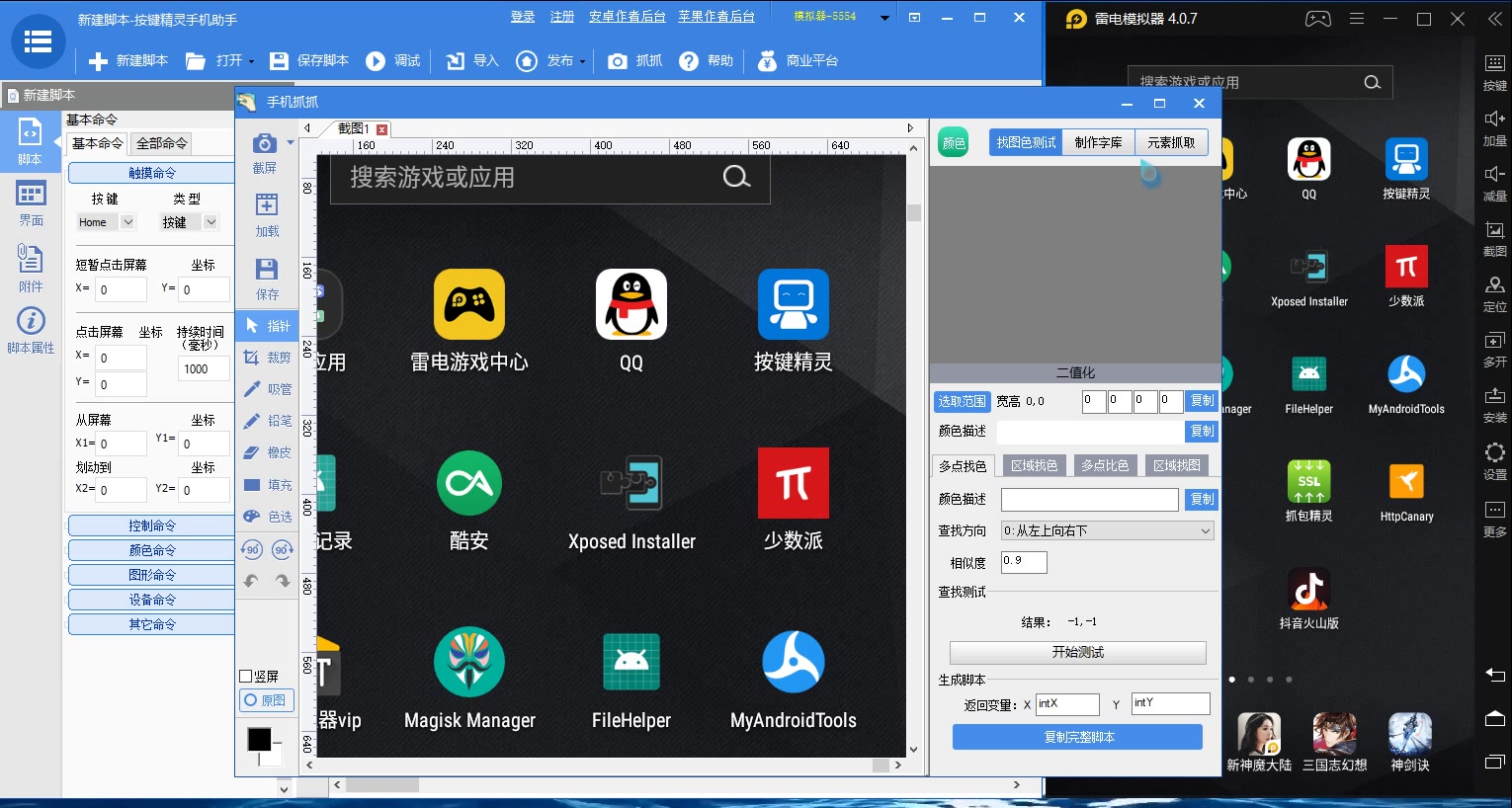The height and width of the screenshot is (808, 1512).
Task: Click 导入 import in the toolbar
Action: pos(472,61)
